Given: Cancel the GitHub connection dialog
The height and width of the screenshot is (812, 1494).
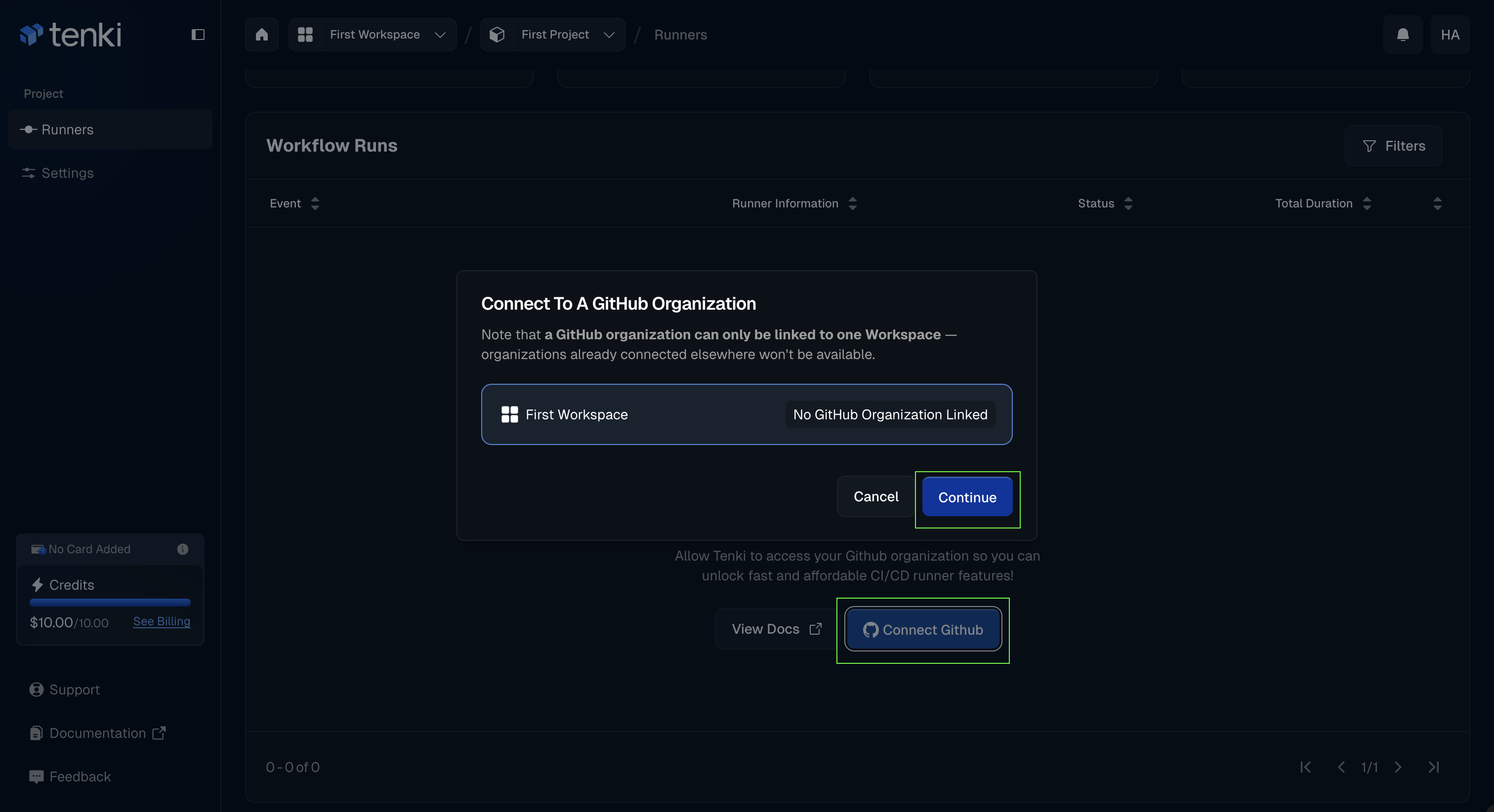Looking at the screenshot, I should point(876,496).
